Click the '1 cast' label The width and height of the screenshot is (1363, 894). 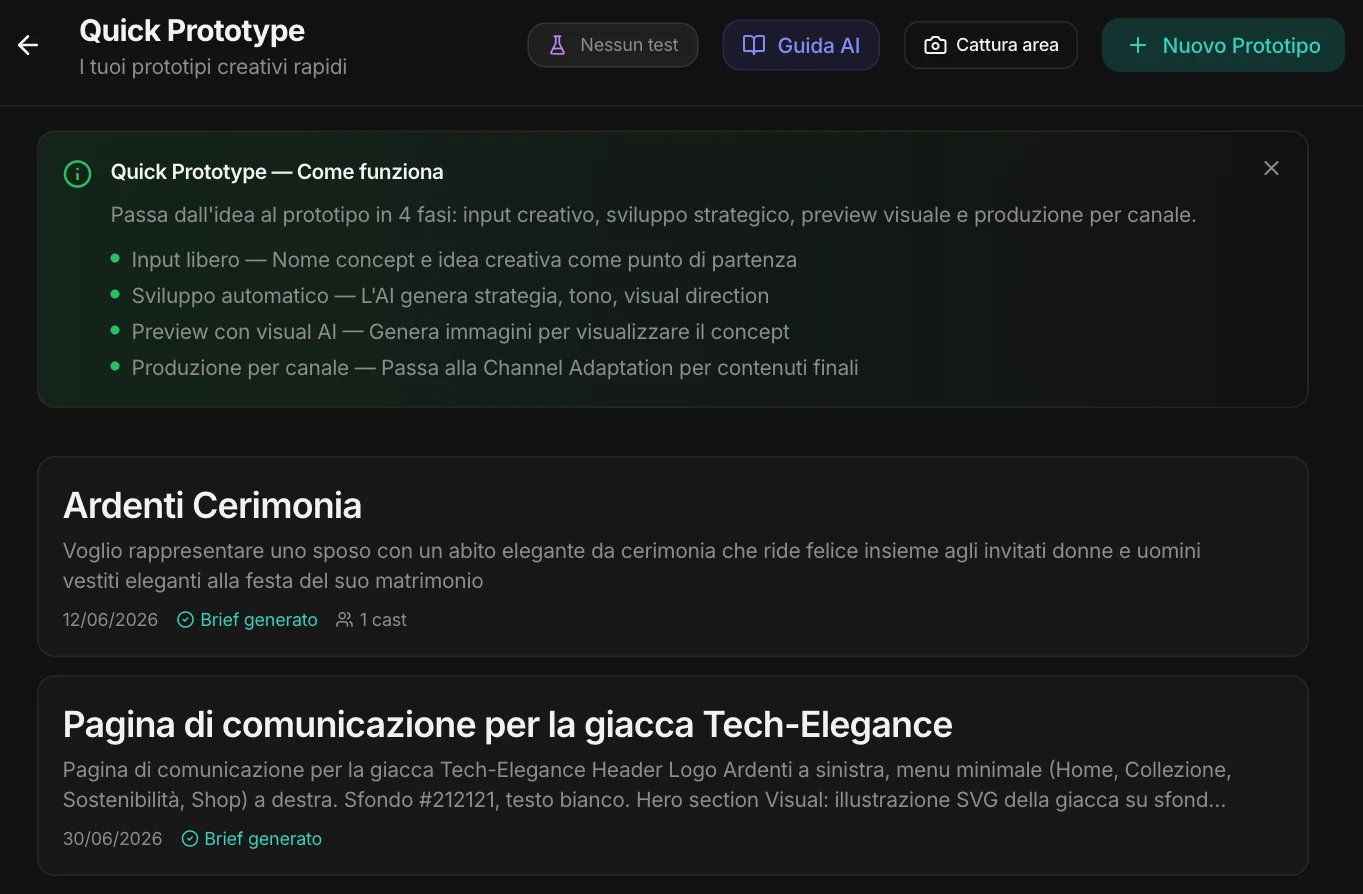coord(383,620)
